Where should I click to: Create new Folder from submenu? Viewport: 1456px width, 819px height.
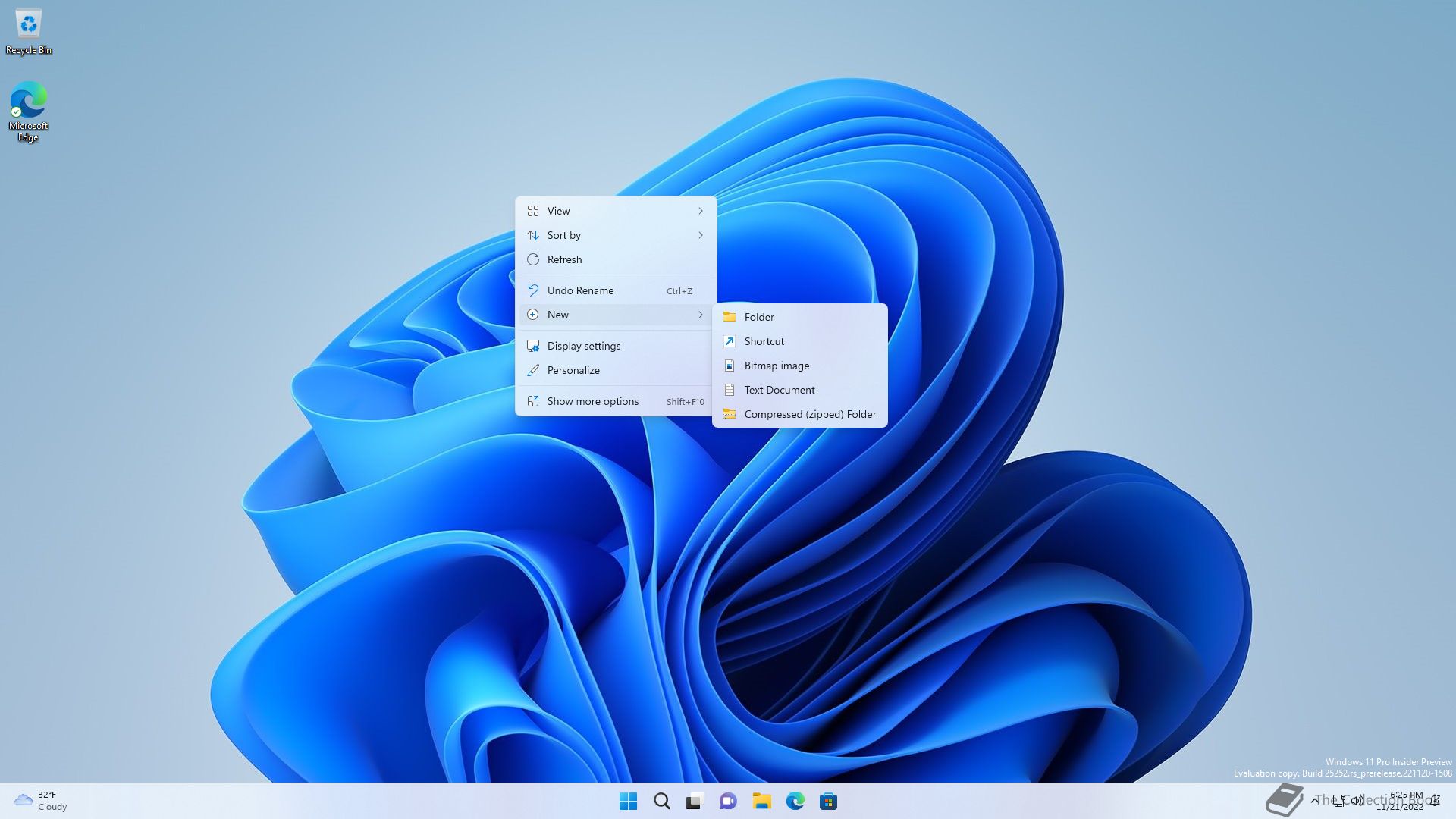[759, 317]
